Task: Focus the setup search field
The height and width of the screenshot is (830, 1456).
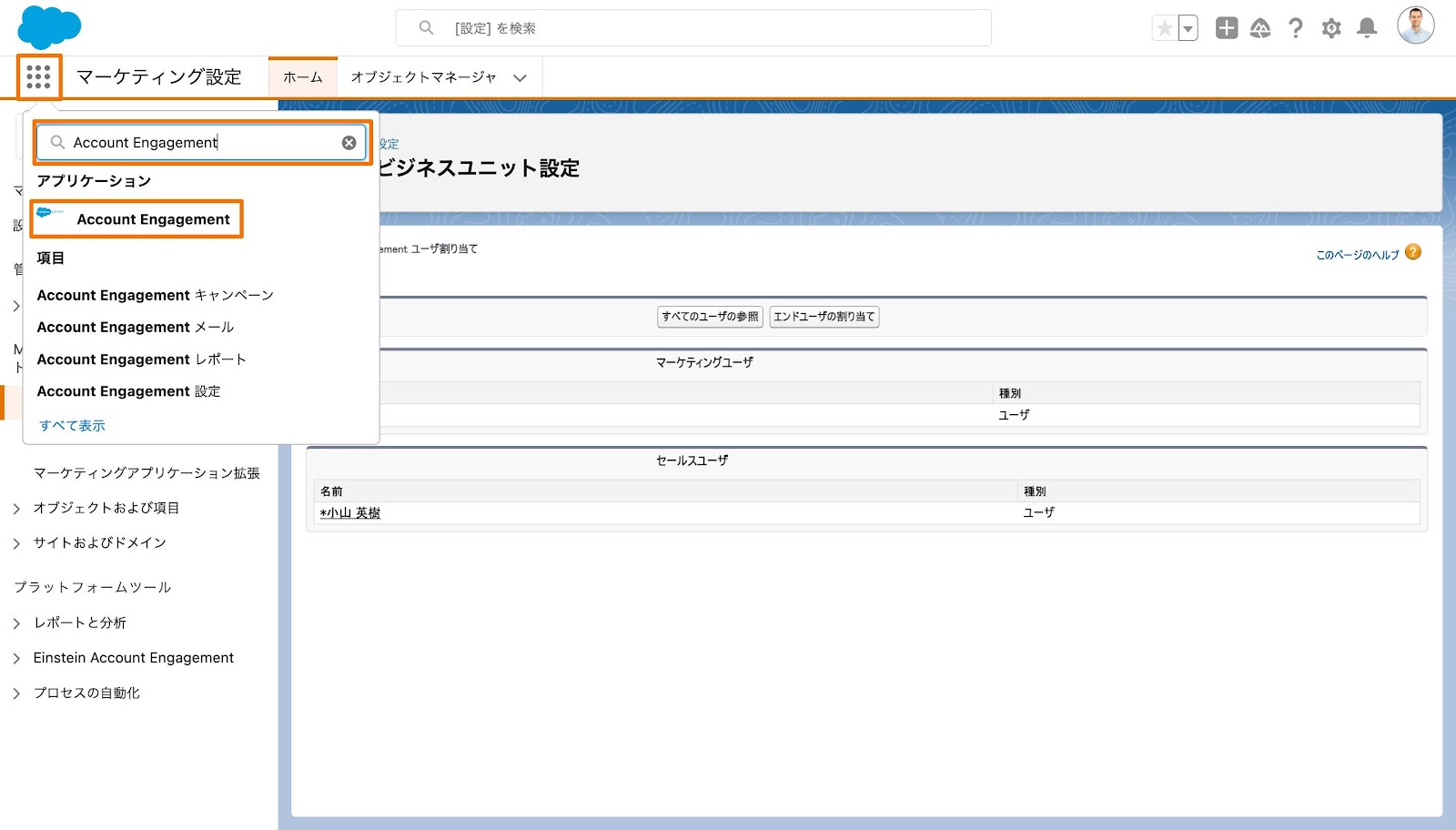Action: pos(693,28)
